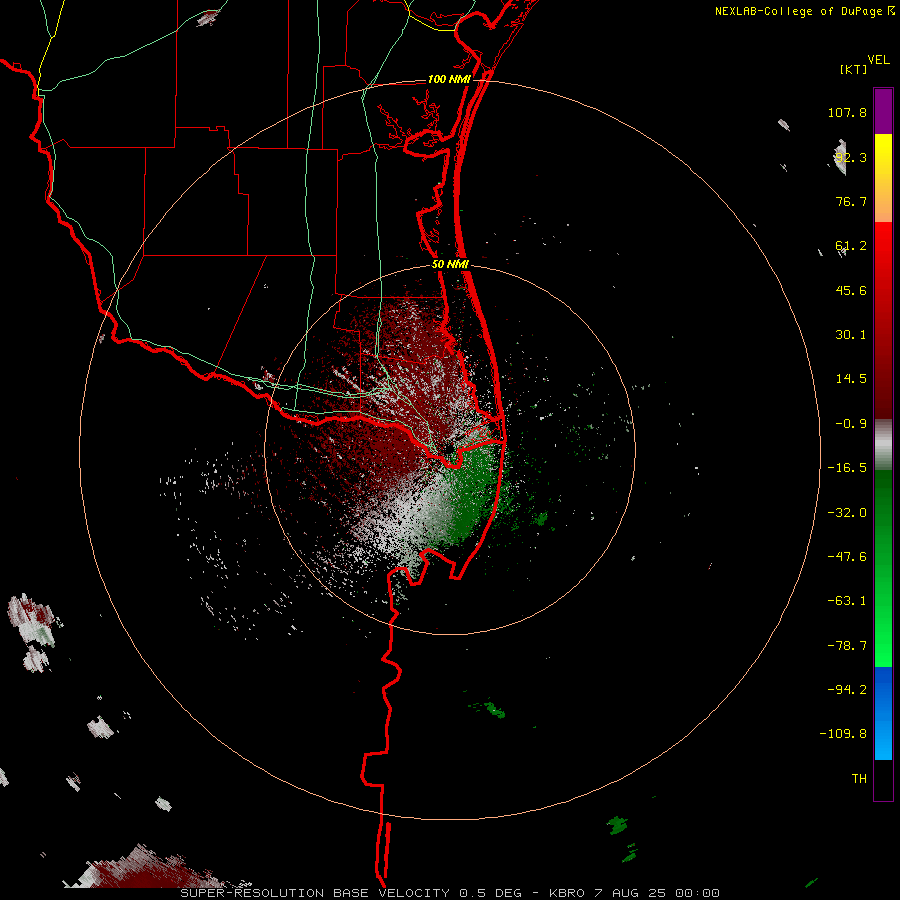The width and height of the screenshot is (900, 900).
Task: Click the 107.8 velocity scale value
Action: (x=847, y=112)
